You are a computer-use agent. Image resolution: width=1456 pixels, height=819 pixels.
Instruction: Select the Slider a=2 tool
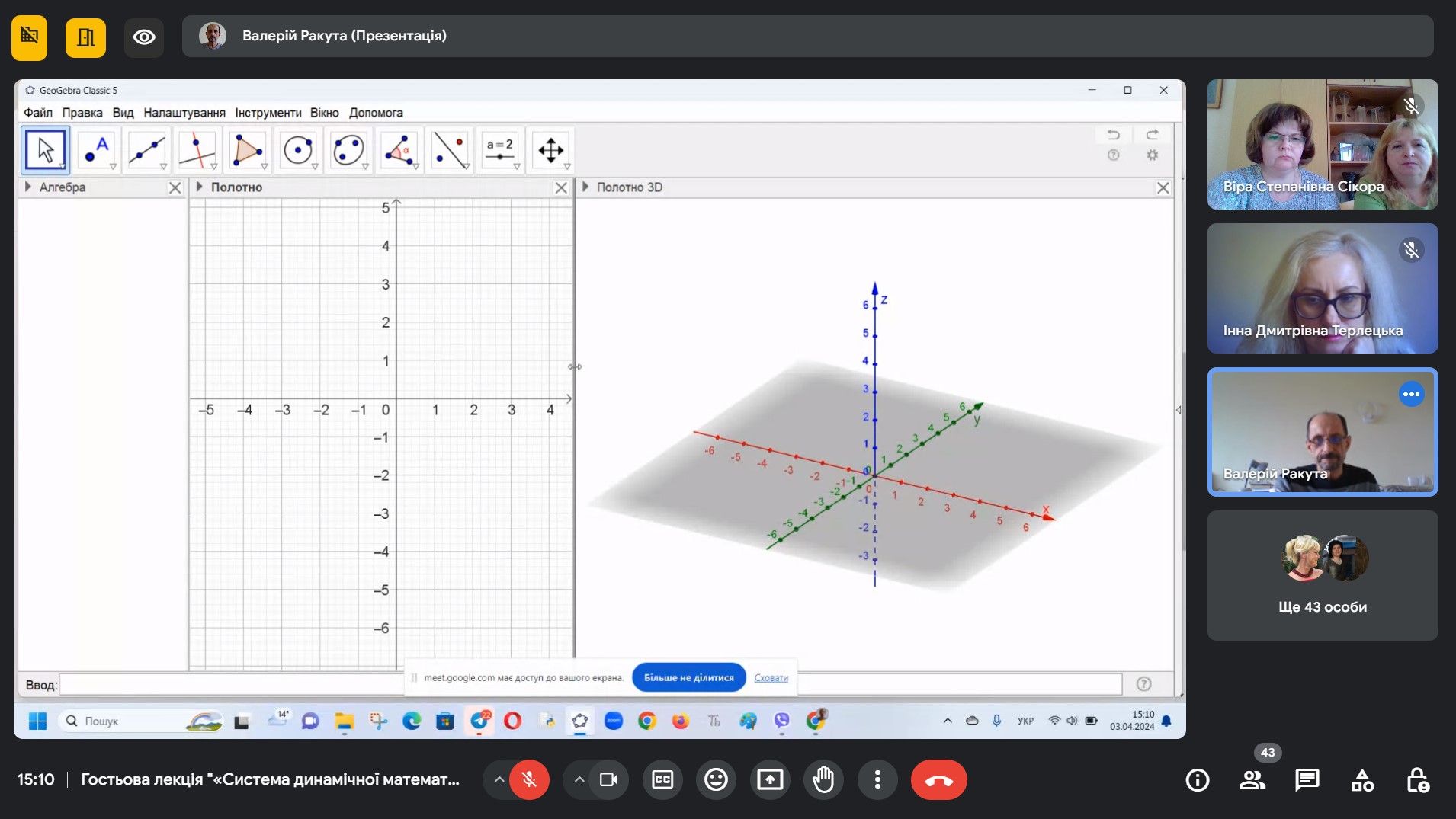(499, 150)
